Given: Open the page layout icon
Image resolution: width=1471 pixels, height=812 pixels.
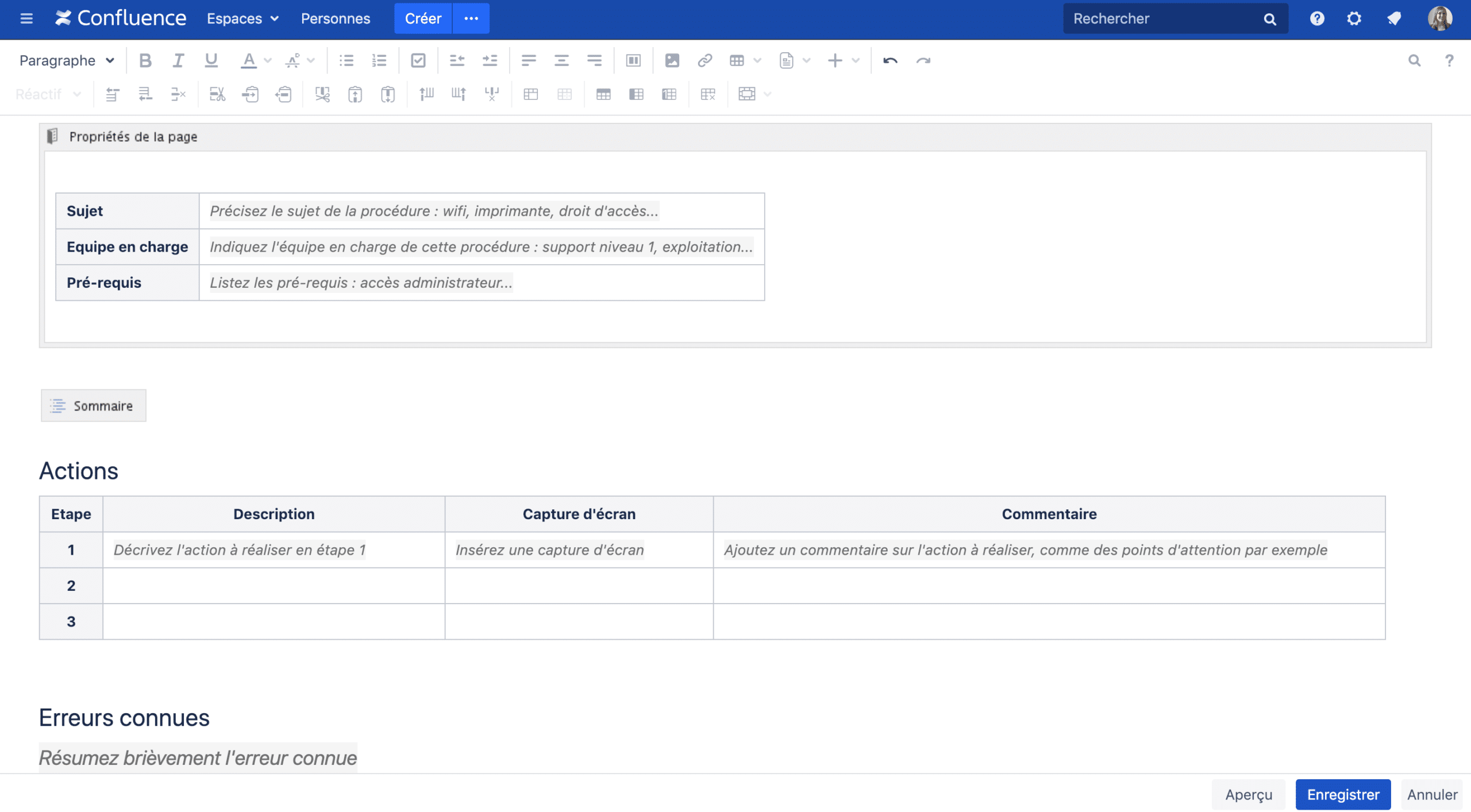Looking at the screenshot, I should click(633, 60).
